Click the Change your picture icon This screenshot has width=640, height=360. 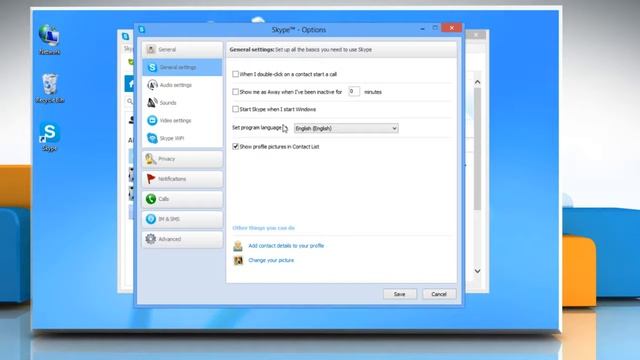(x=238, y=260)
